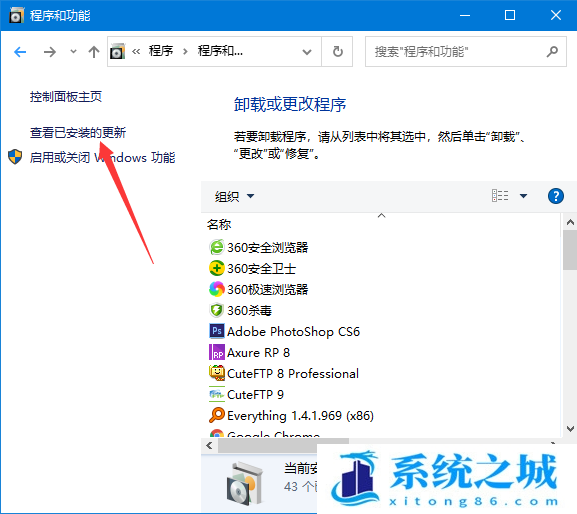Image resolution: width=577 pixels, height=514 pixels.
Task: Minimize the 程序和功能 window
Action: tap(465, 15)
